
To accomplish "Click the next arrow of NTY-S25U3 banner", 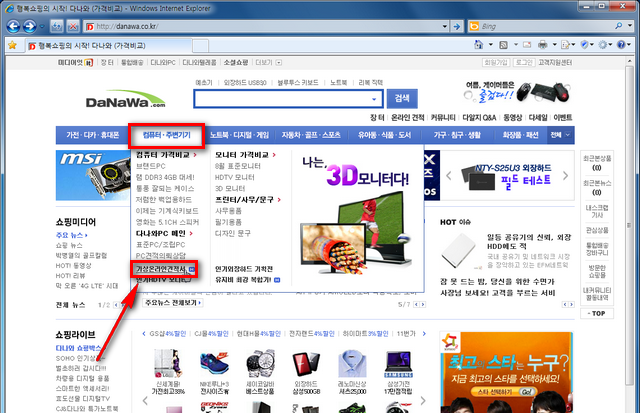I will coord(565,176).
